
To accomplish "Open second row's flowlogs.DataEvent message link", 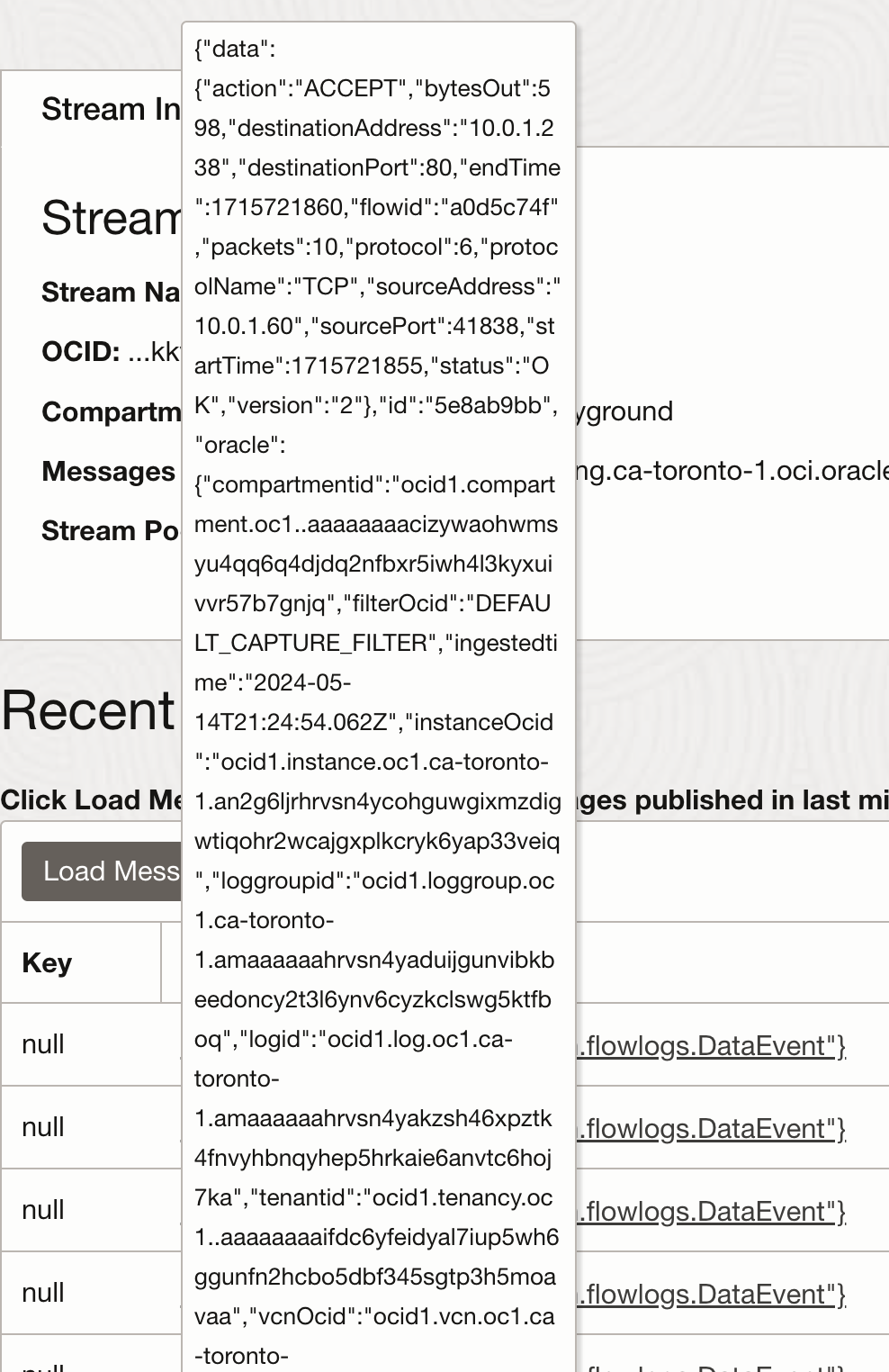I will 711,1128.
